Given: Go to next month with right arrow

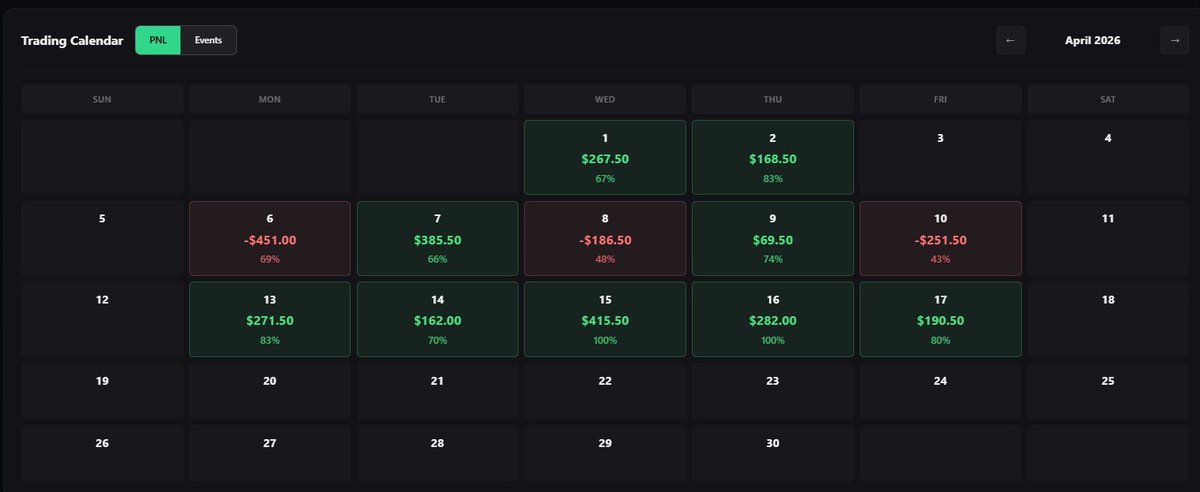Looking at the screenshot, I should [x=1175, y=41].
